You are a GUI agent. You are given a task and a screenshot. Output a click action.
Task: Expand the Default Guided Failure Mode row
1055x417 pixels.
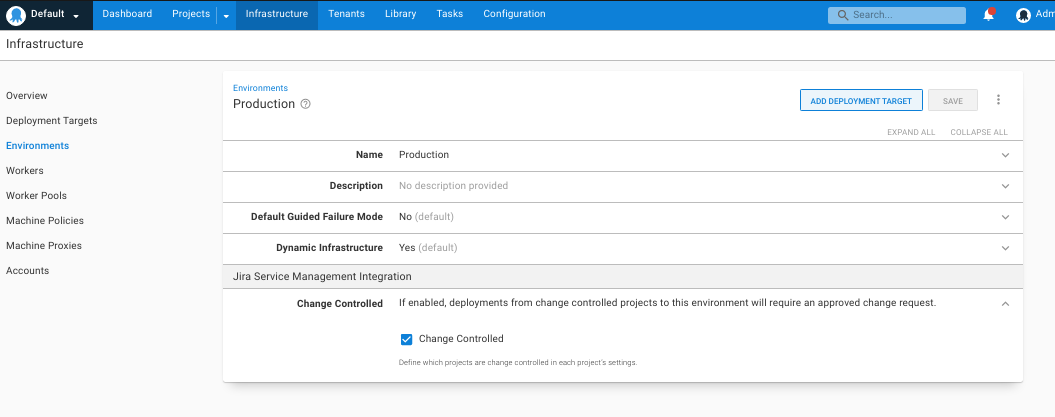tap(1005, 217)
